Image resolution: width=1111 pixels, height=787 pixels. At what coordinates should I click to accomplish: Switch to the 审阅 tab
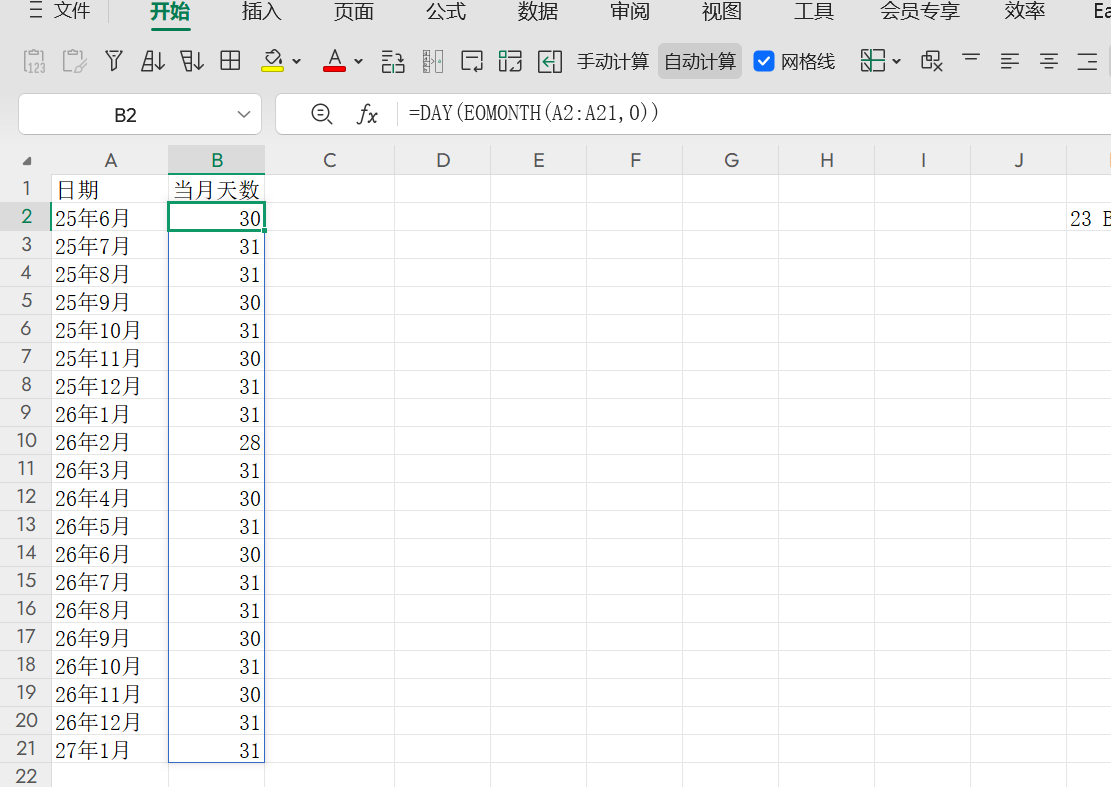tap(630, 11)
